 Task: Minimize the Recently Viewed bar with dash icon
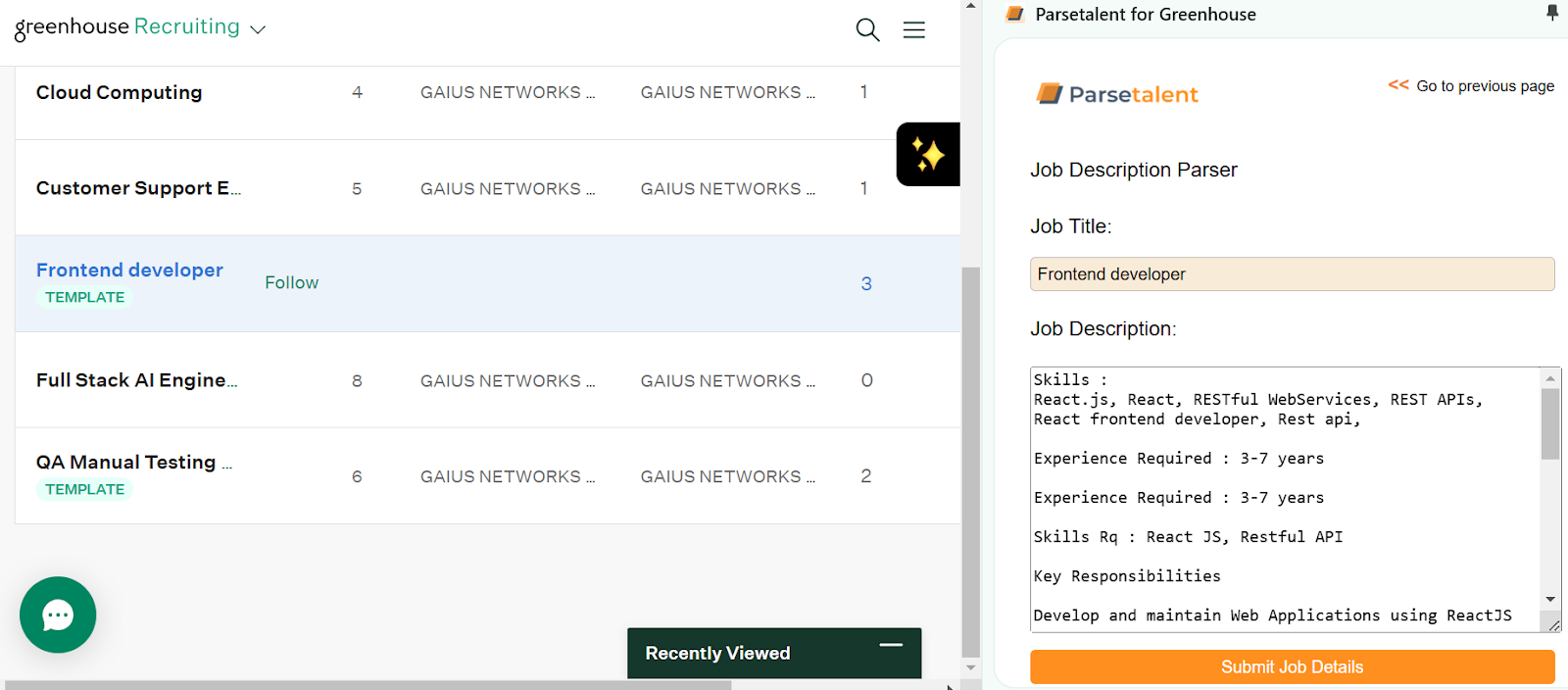[x=891, y=645]
